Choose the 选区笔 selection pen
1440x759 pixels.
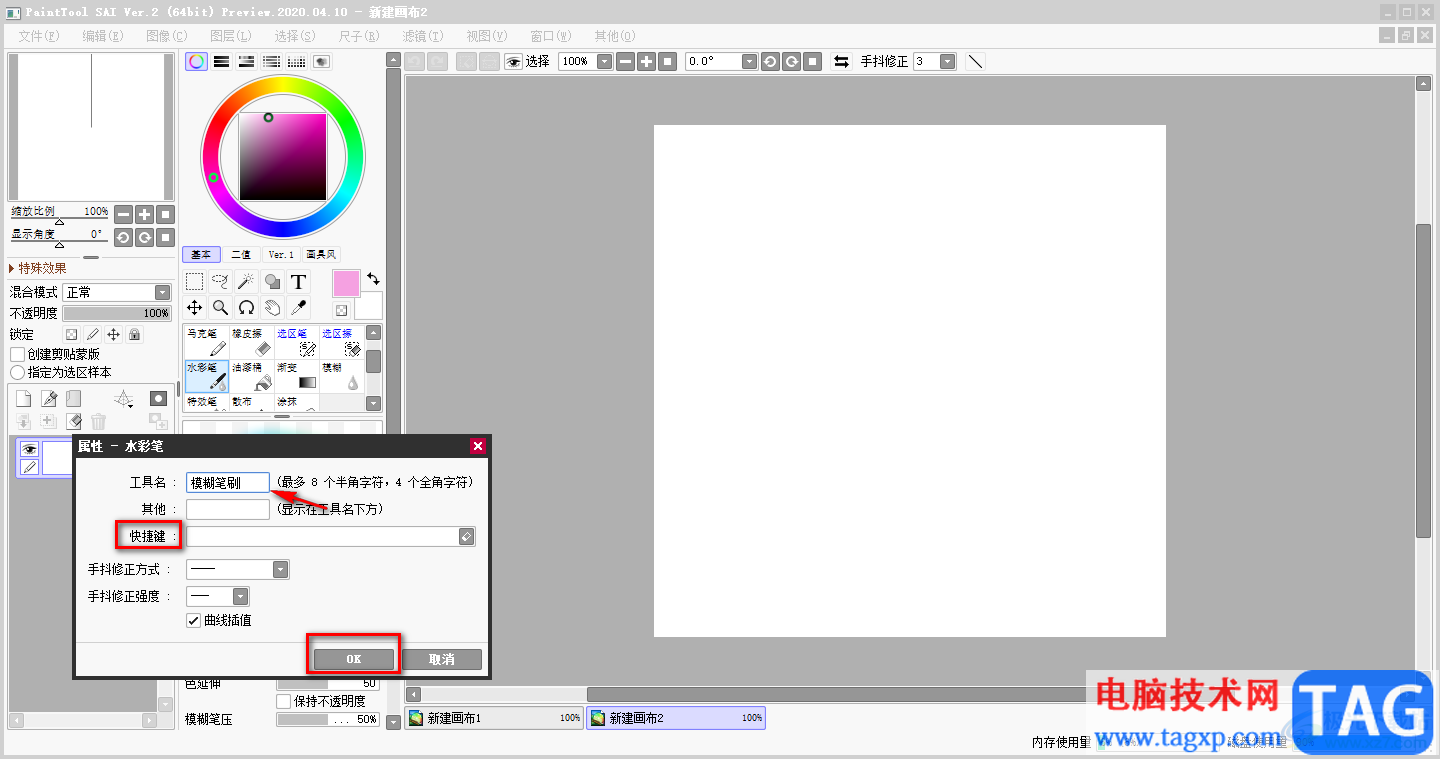[x=297, y=342]
